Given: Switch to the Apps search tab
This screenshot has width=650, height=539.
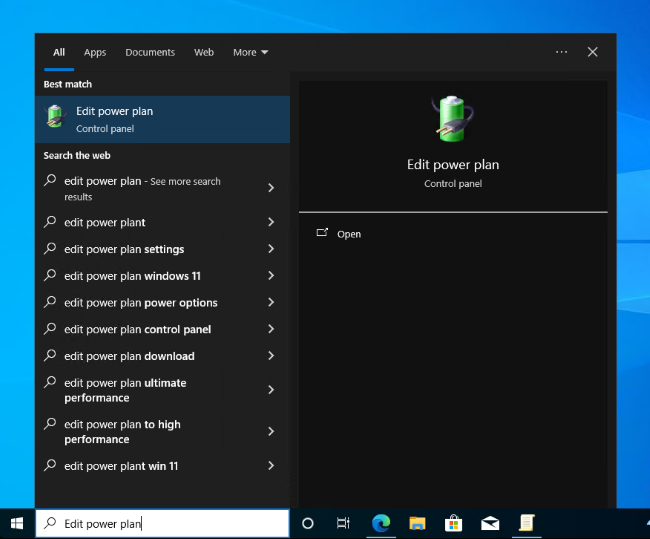Looking at the screenshot, I should coord(95,52).
